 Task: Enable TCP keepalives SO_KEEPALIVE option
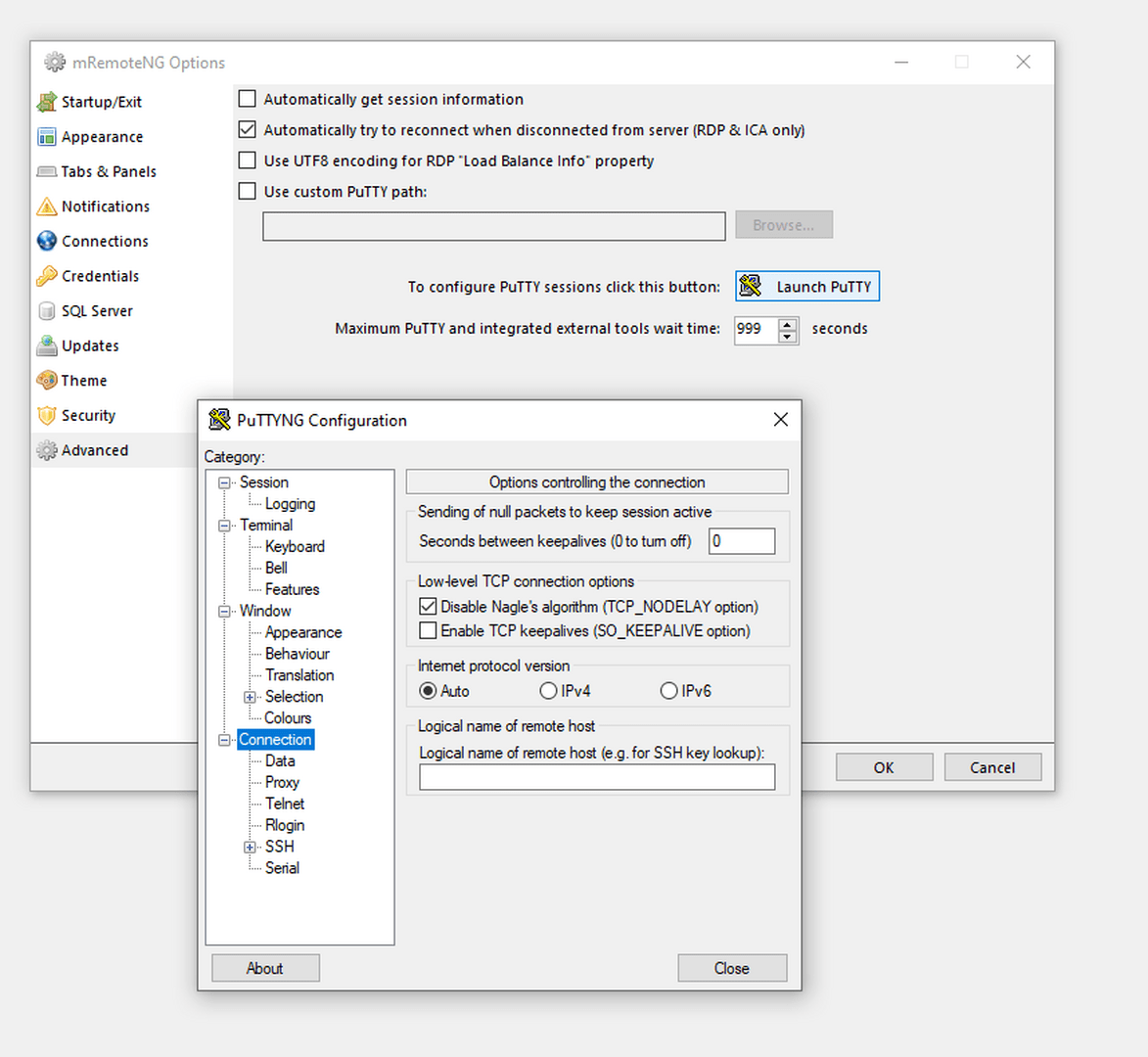428,630
